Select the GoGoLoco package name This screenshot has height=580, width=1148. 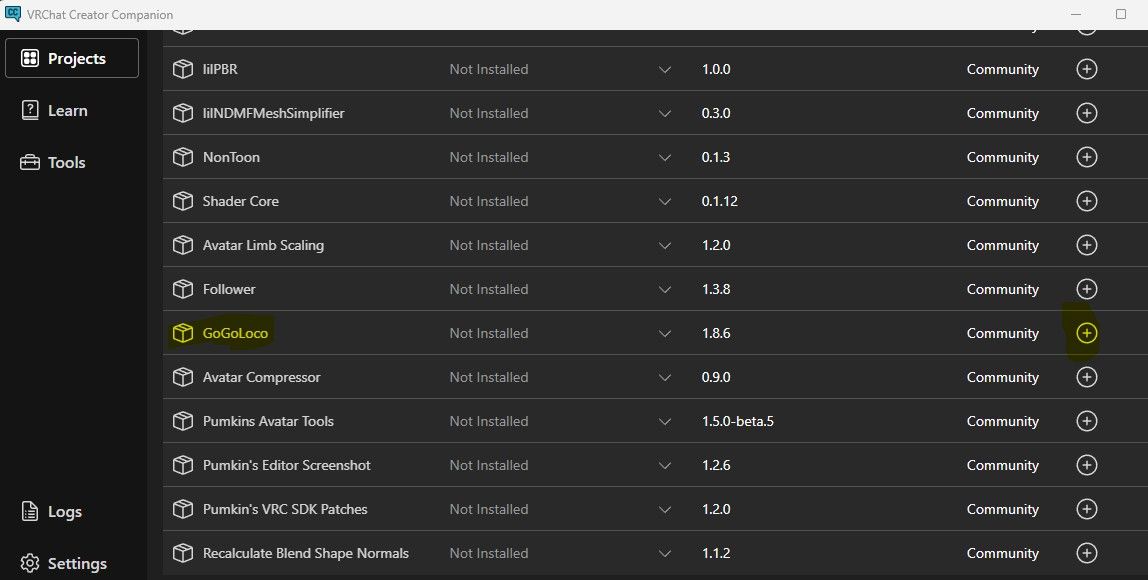(235, 333)
